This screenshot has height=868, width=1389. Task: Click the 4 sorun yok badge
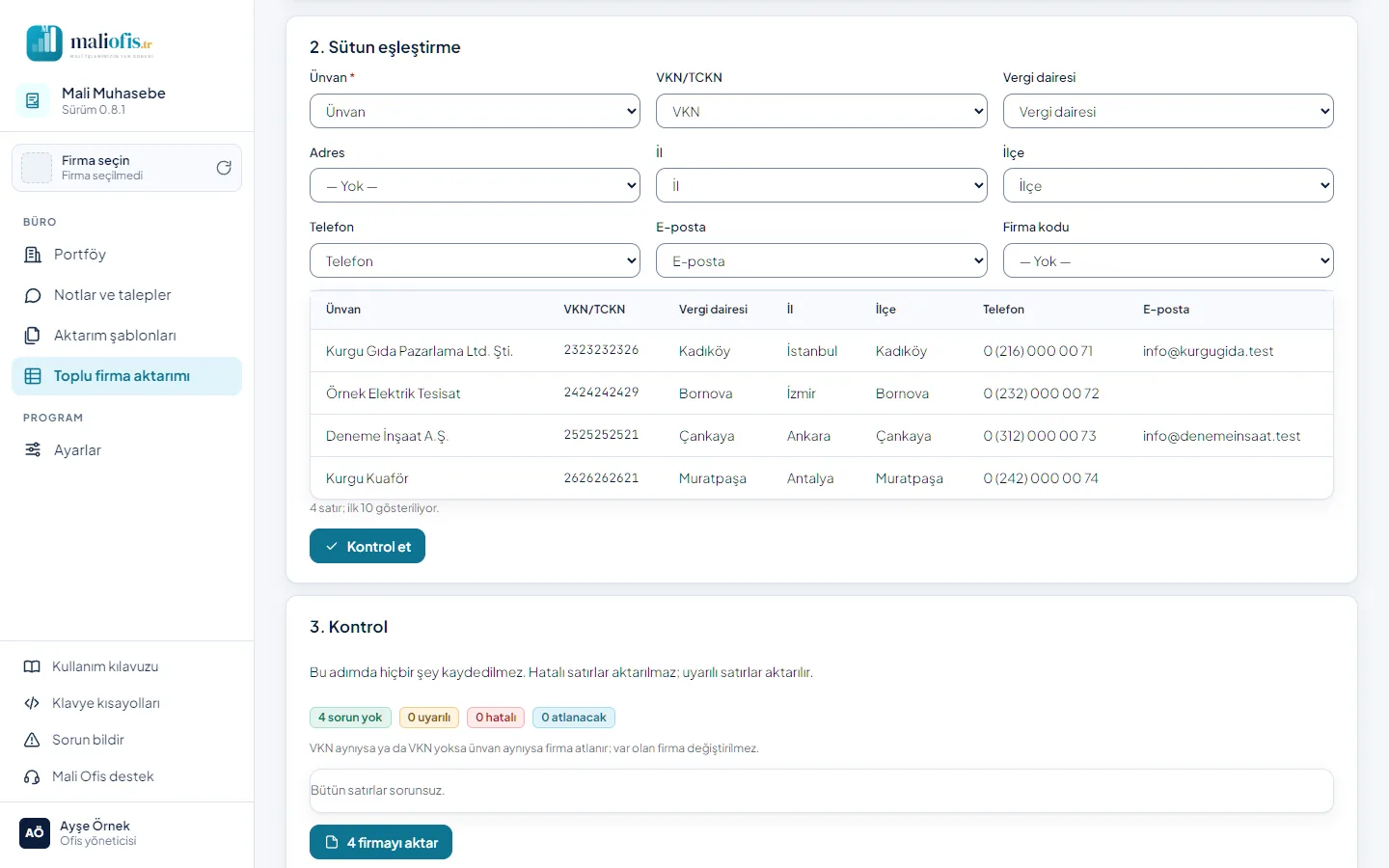click(350, 718)
